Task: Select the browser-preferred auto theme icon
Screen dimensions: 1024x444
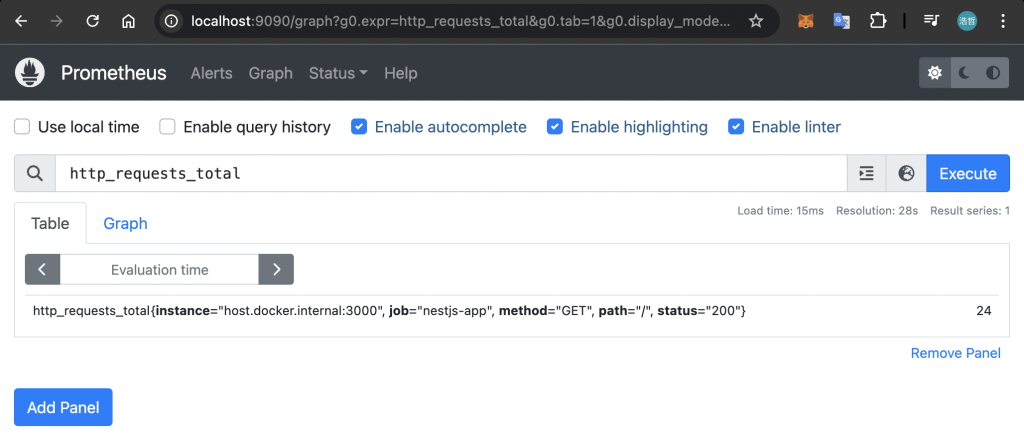Action: [993, 73]
